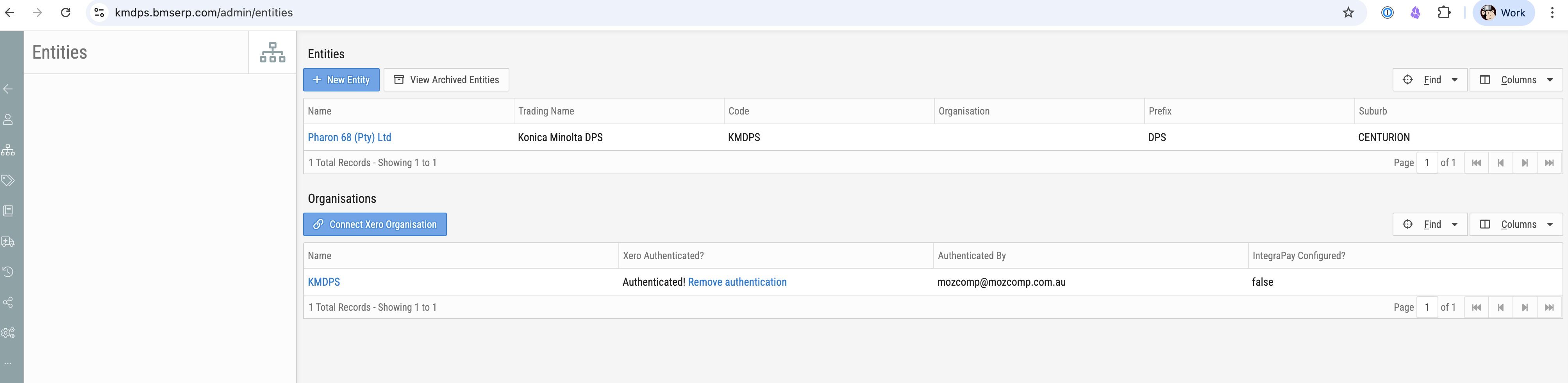Remove authentication for KMDPS organisation

click(x=737, y=282)
